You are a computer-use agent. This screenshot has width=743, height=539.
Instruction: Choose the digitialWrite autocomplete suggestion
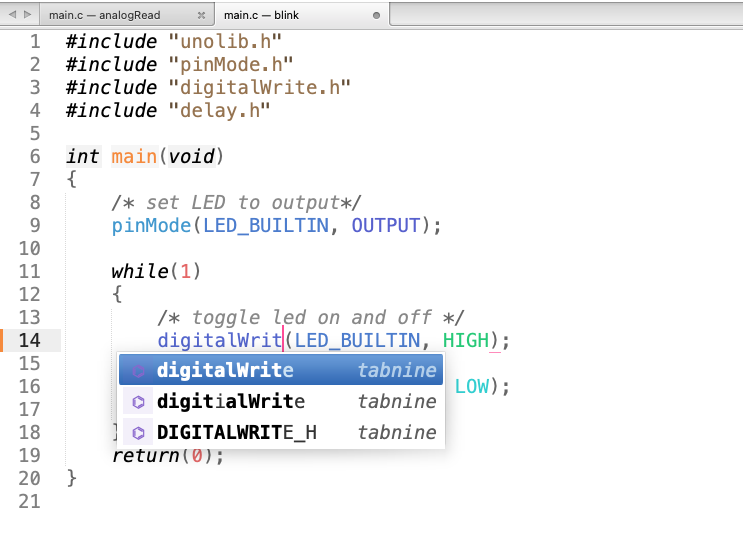pyautogui.click(x=281, y=402)
